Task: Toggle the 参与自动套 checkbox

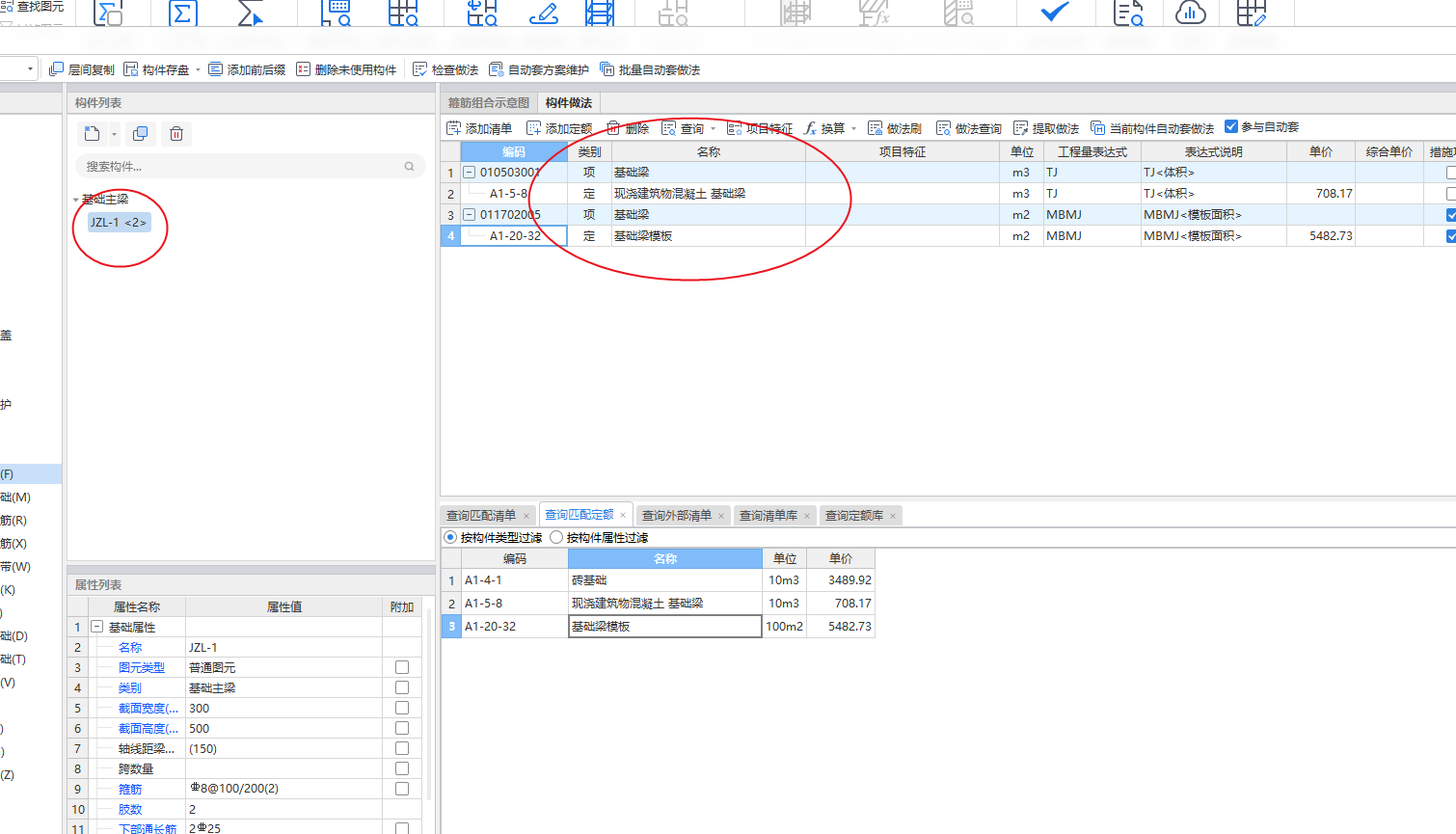Action: [x=1231, y=126]
